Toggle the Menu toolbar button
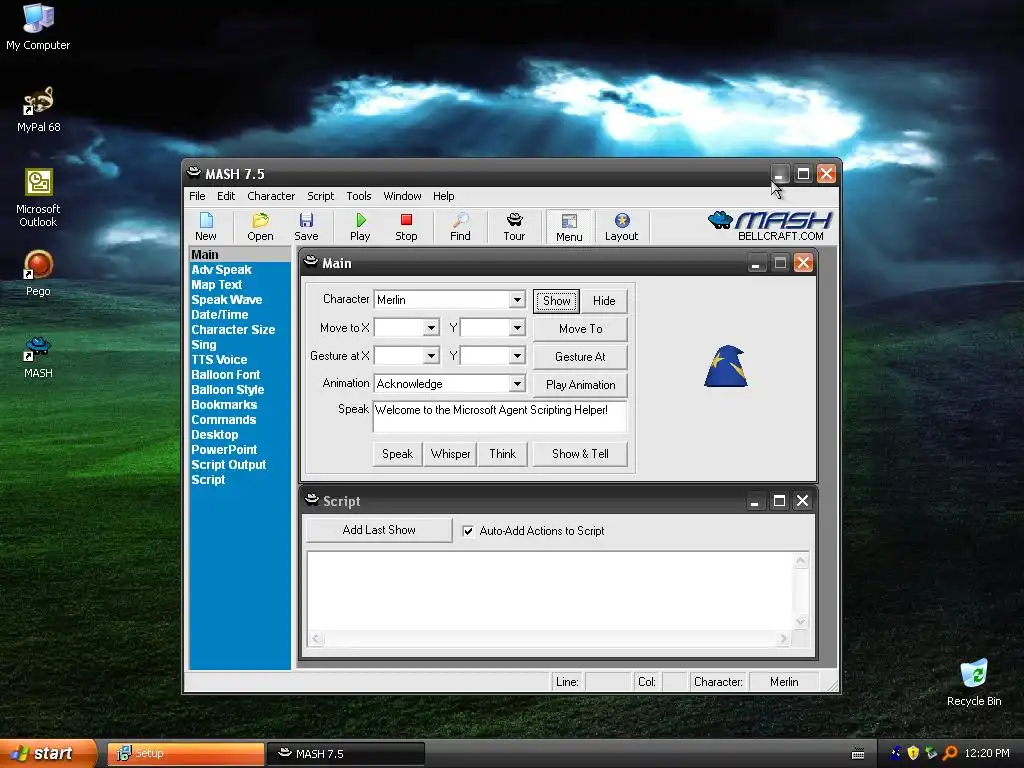The image size is (1024, 768). point(569,227)
